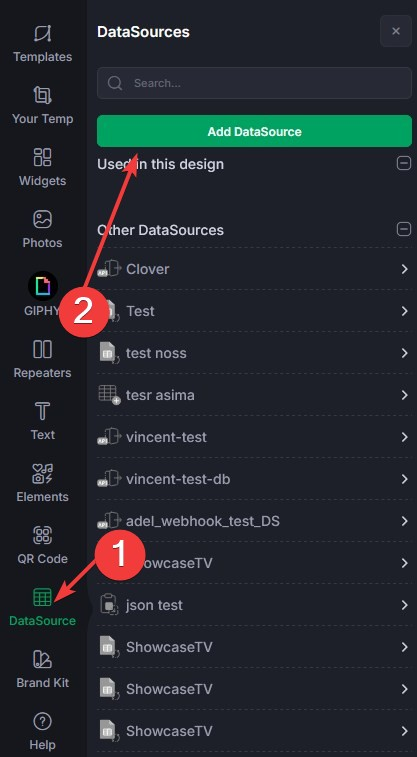417x757 pixels.
Task: Click the Add DataSource button
Action: coord(254,131)
